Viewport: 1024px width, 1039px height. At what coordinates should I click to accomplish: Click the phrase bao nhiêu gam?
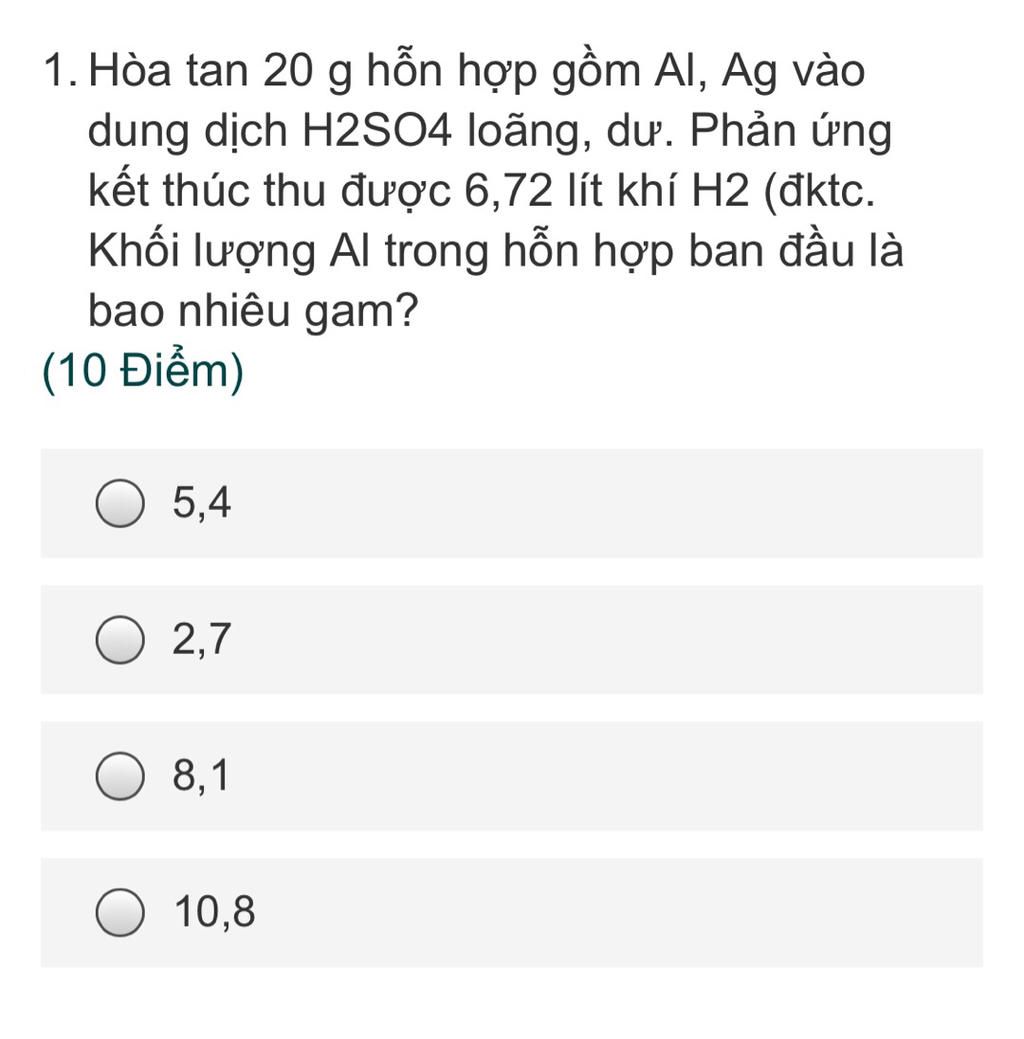click(x=253, y=310)
